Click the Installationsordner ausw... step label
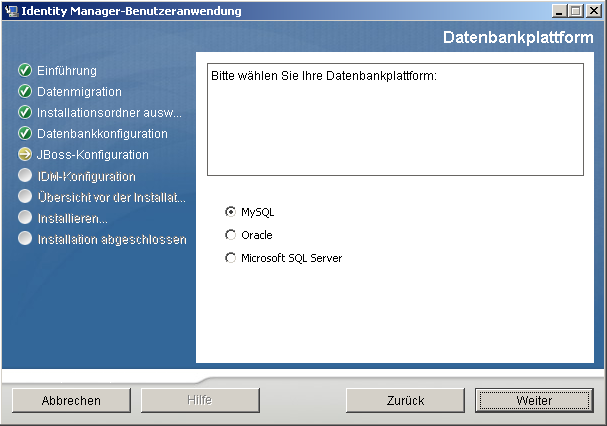607x426 pixels. point(109,113)
